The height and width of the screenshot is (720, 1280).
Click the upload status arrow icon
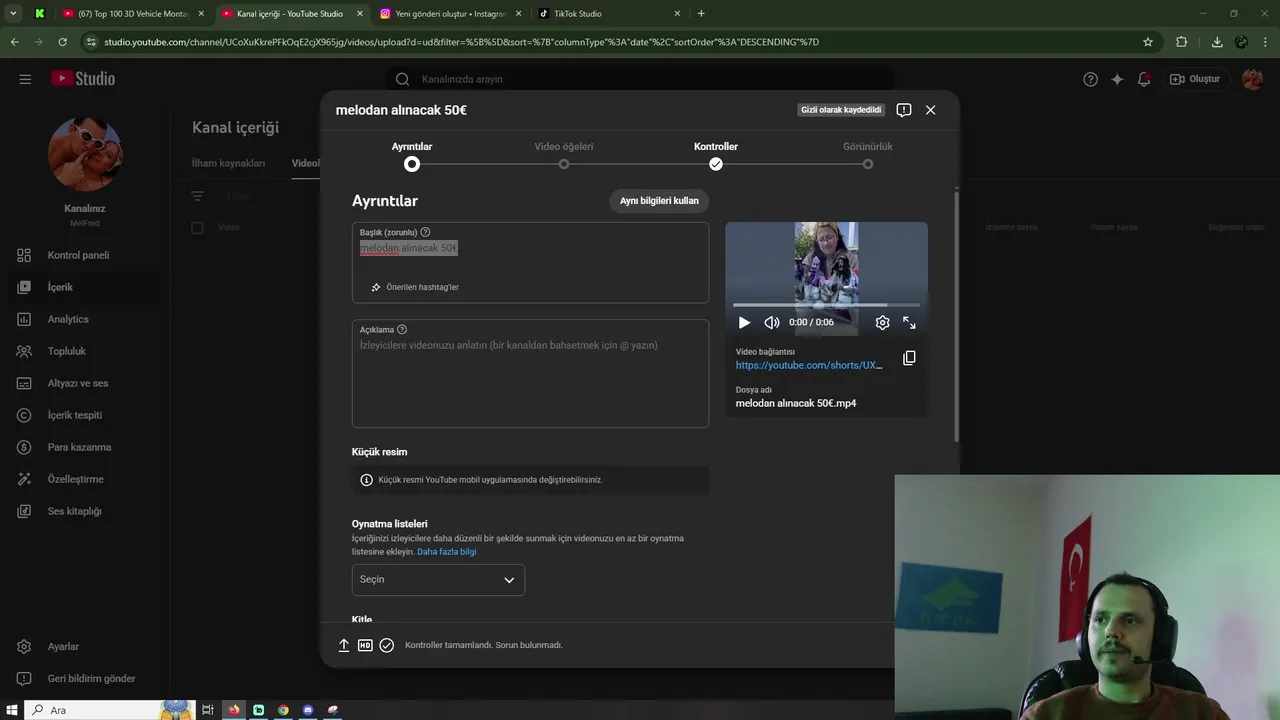tap(344, 645)
